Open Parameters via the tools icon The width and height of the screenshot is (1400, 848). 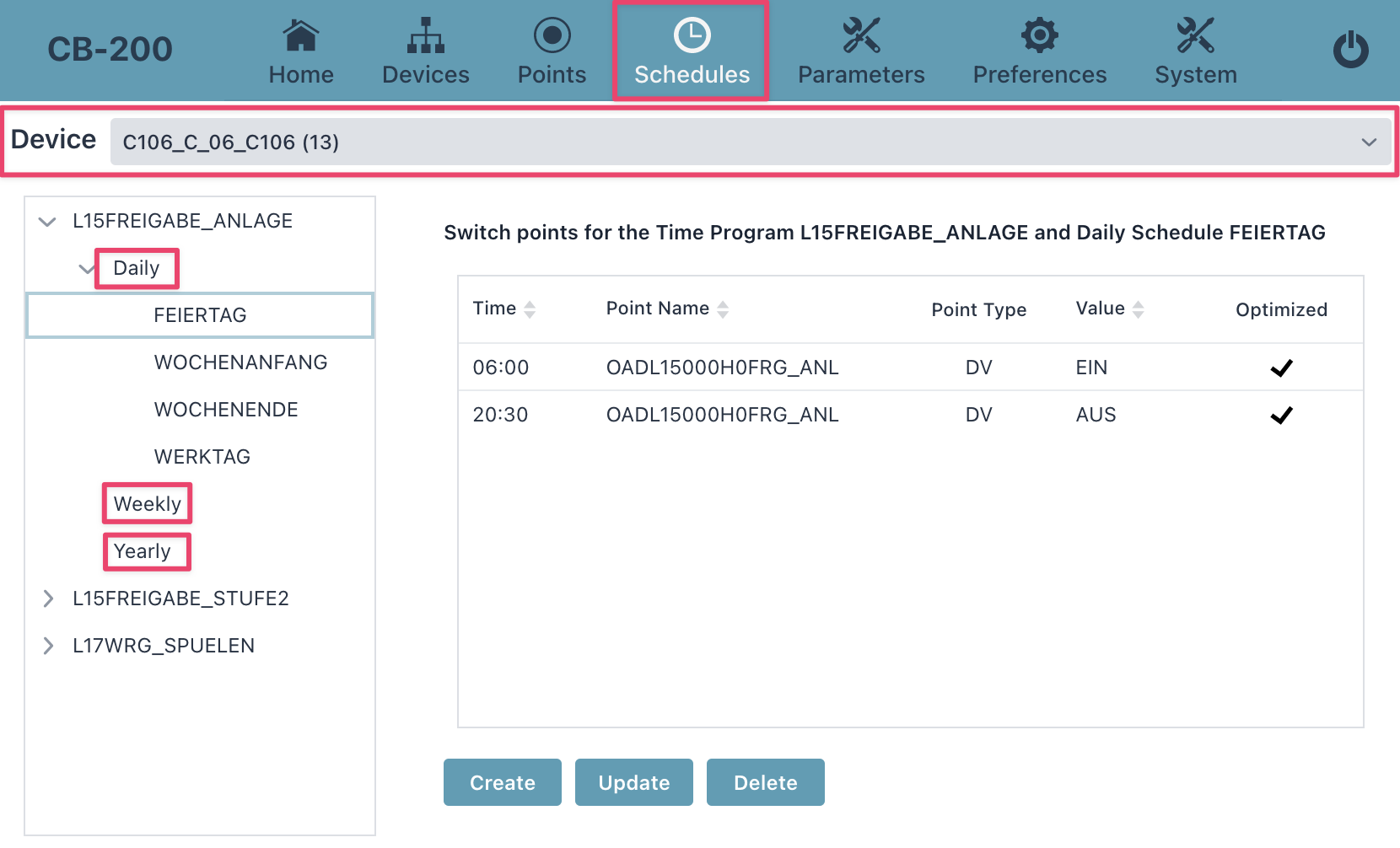tap(861, 35)
